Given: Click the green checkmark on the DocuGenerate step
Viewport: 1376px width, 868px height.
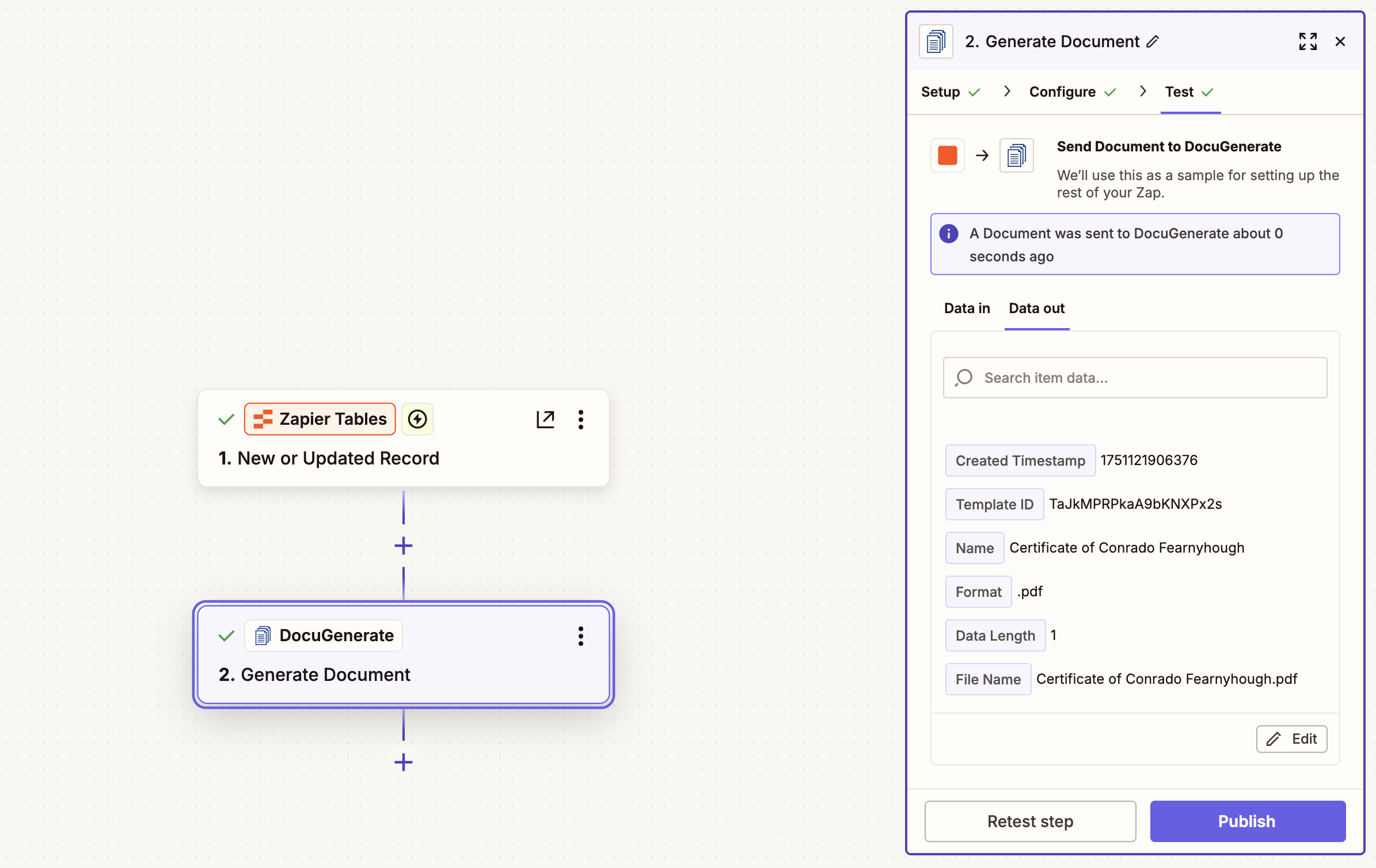Looking at the screenshot, I should pyautogui.click(x=226, y=635).
